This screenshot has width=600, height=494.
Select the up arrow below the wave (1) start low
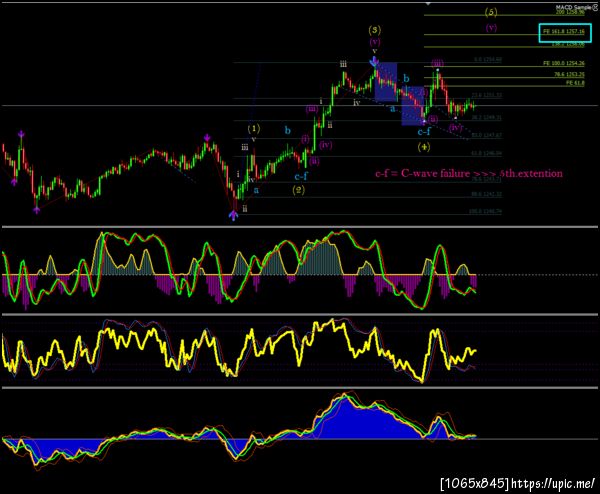point(233,216)
